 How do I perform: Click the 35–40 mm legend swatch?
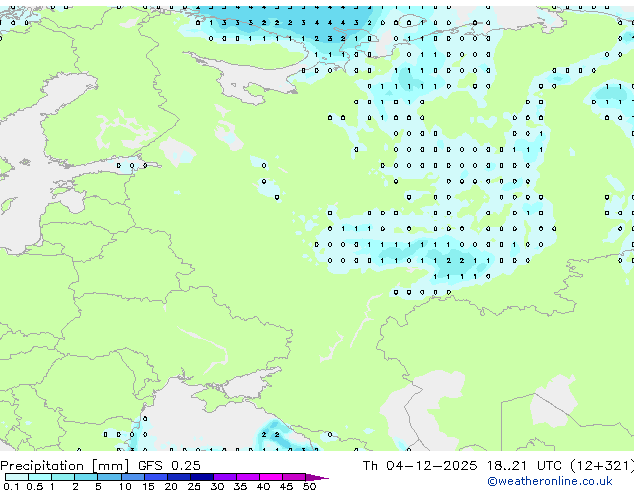(248, 477)
